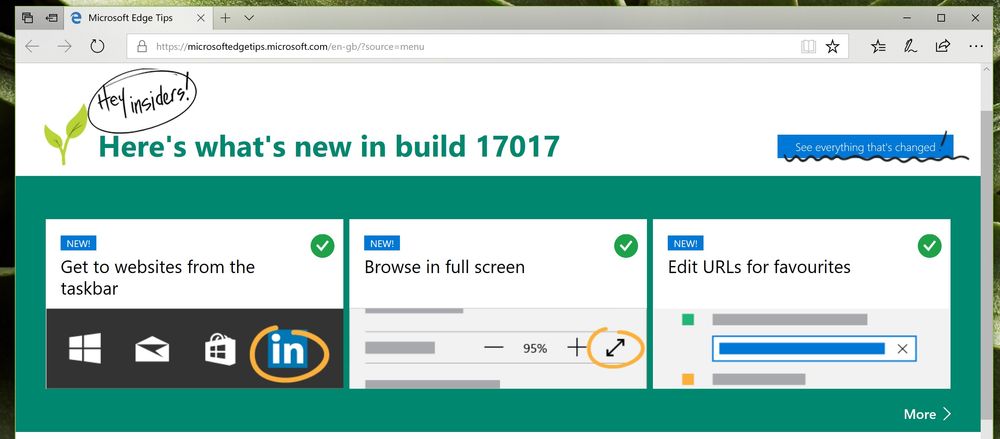
Task: Set these tabs aside icon
Action: click(52, 18)
